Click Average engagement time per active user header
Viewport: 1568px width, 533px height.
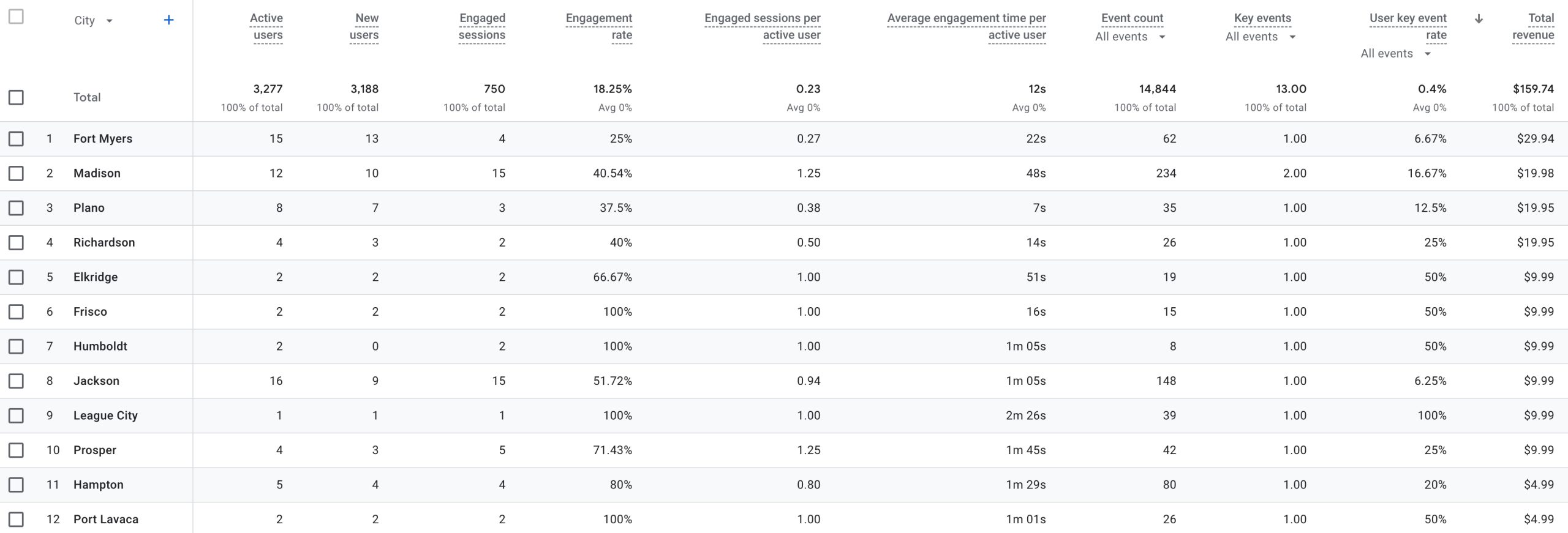pos(967,26)
